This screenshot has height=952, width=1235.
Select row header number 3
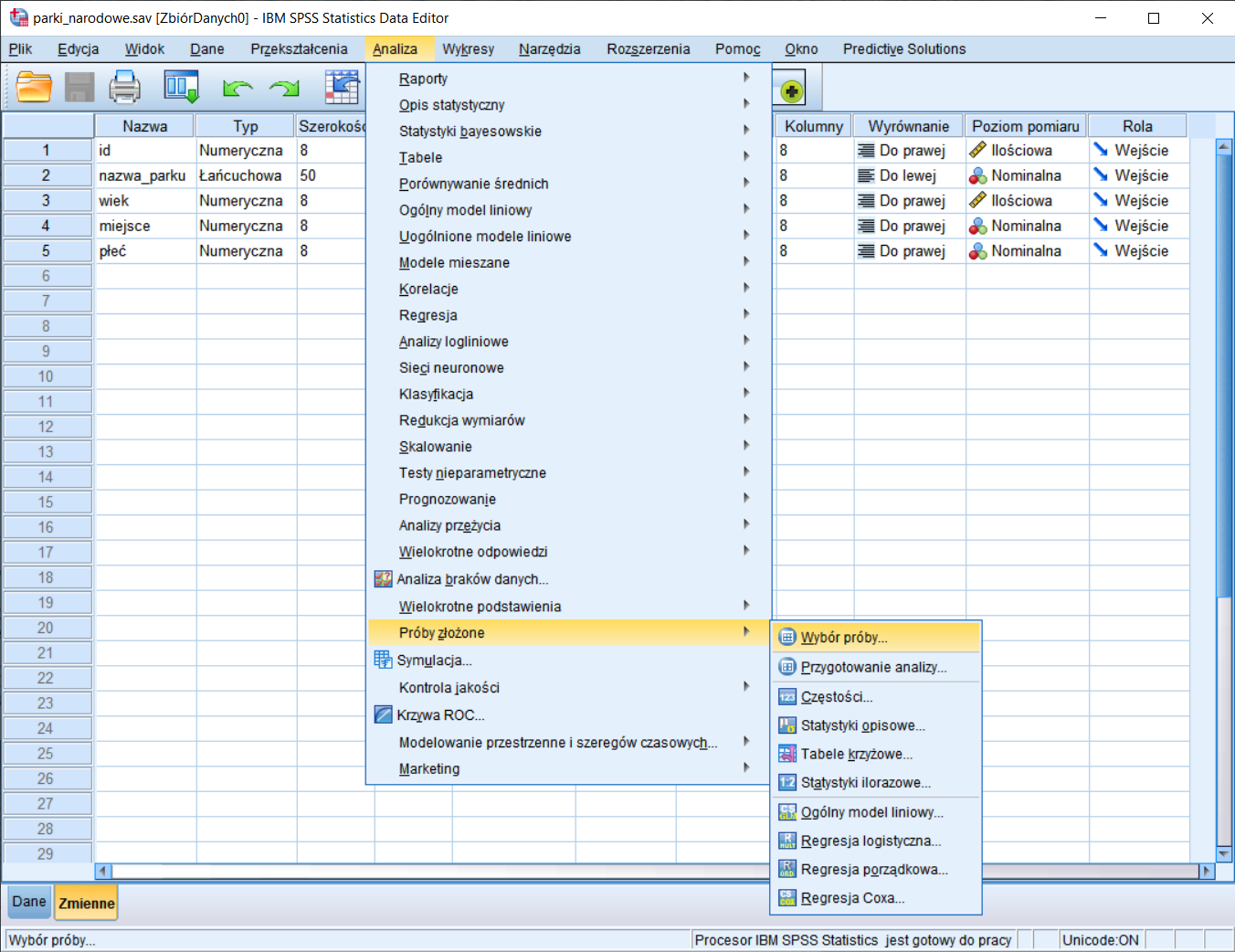(x=47, y=200)
